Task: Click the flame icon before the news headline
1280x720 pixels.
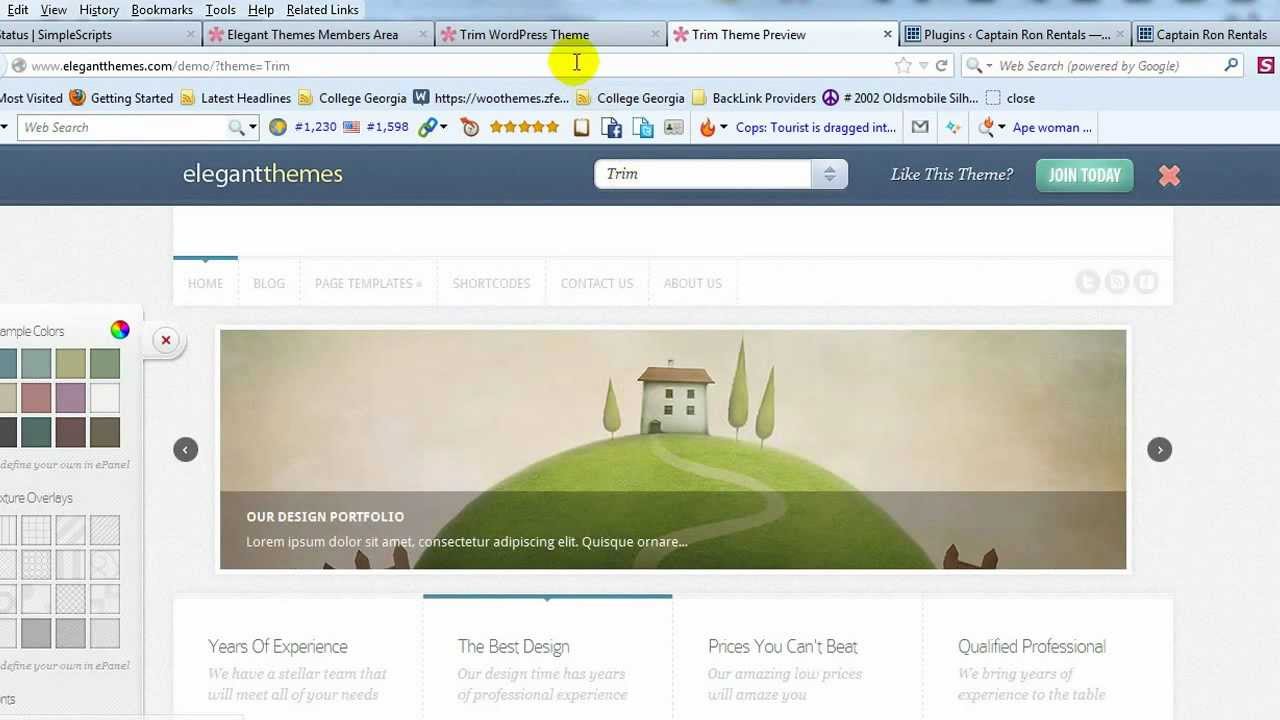Action: click(x=707, y=127)
